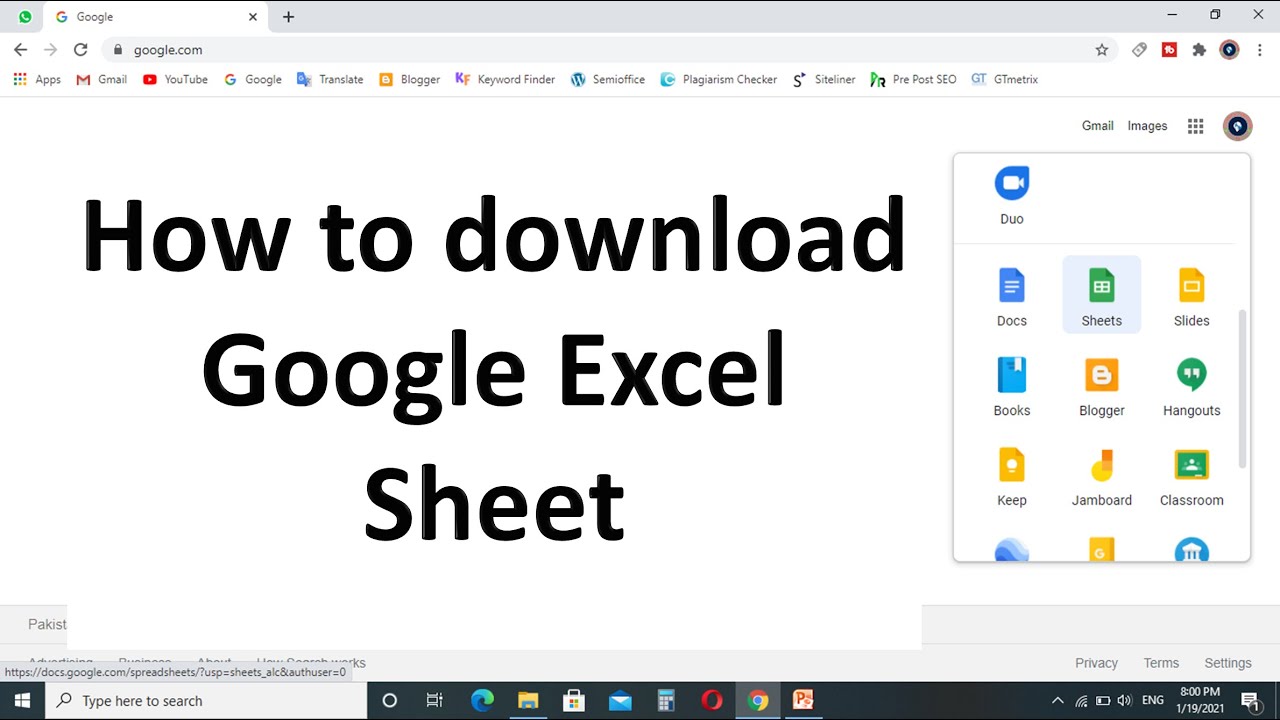The height and width of the screenshot is (720, 1280).
Task: Show hidden system tray icons
Action: tap(1058, 700)
